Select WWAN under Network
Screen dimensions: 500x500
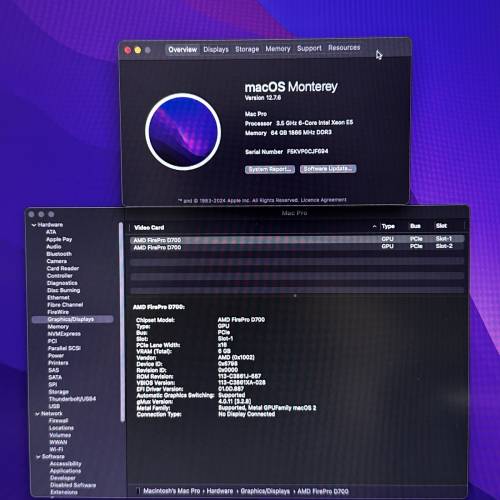(58, 443)
